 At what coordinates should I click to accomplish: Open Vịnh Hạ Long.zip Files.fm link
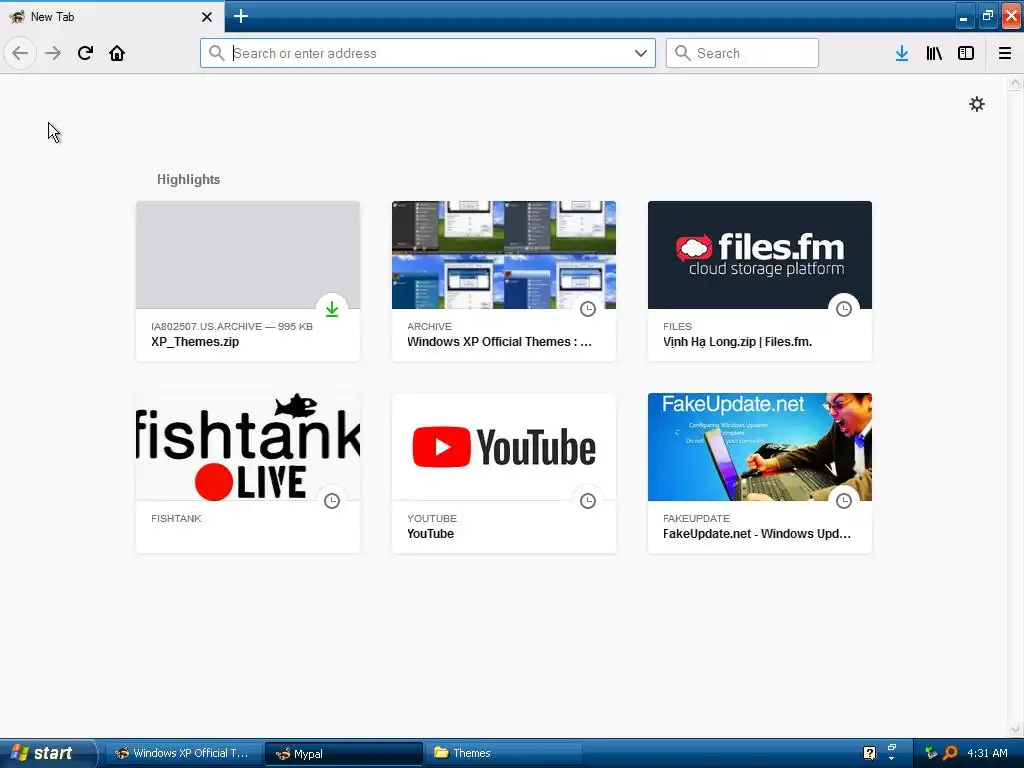(737, 342)
